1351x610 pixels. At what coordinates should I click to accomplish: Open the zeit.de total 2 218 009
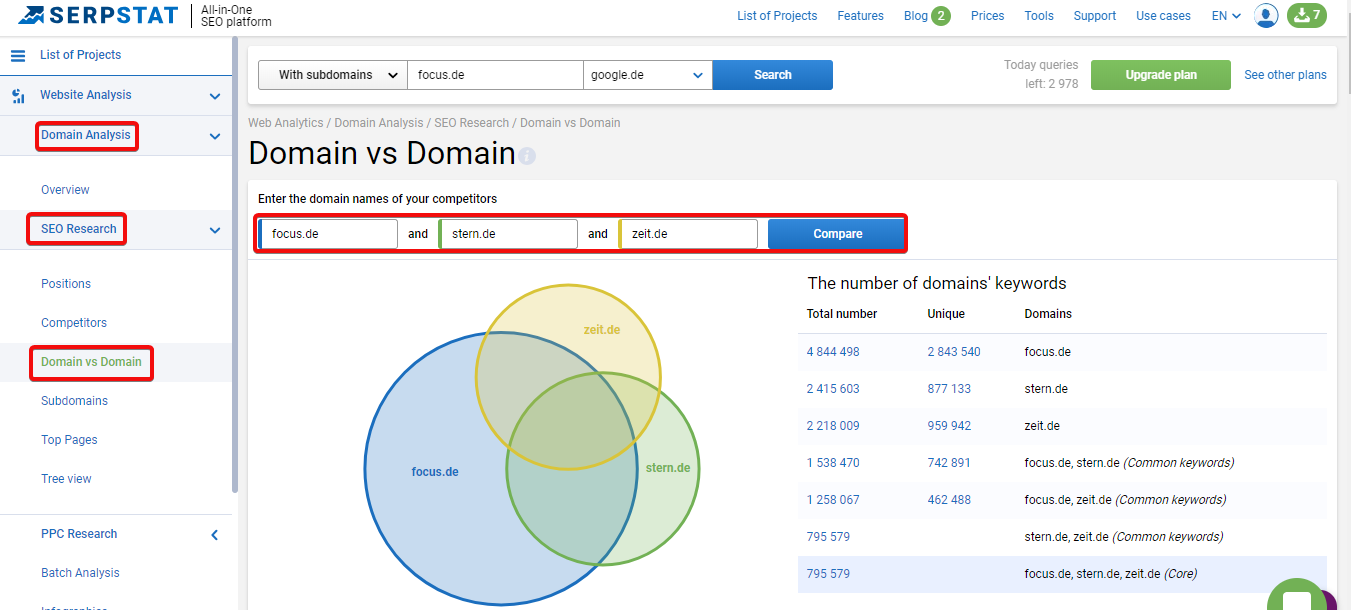coord(833,426)
